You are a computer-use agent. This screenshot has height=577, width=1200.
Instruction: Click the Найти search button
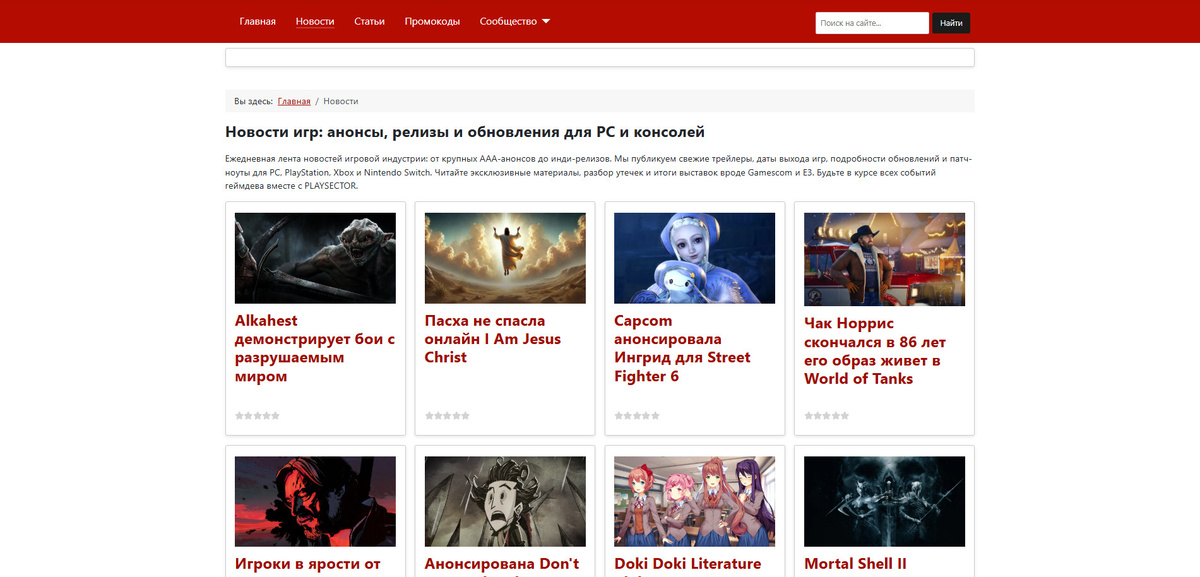pyautogui.click(x=950, y=22)
